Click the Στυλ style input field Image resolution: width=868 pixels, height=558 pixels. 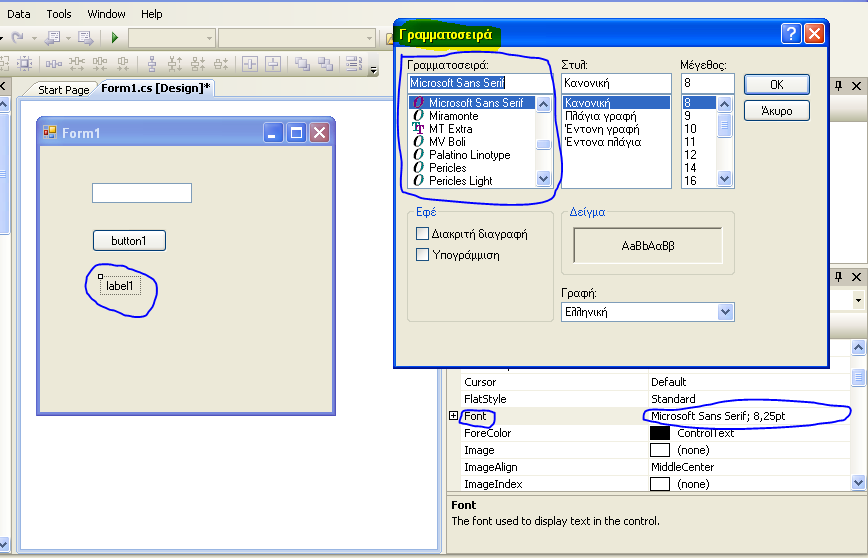pyautogui.click(x=616, y=83)
